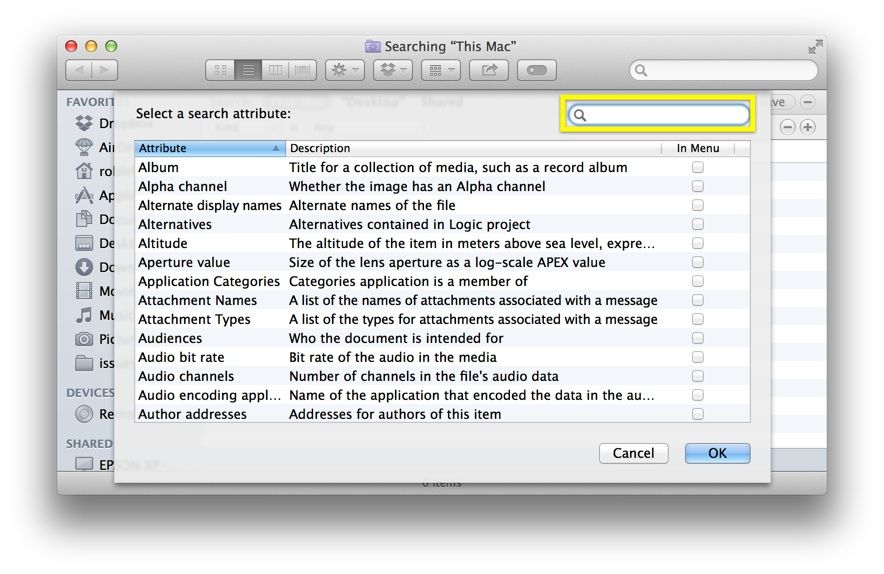
Task: Click the Description column header
Action: pyautogui.click(x=472, y=148)
